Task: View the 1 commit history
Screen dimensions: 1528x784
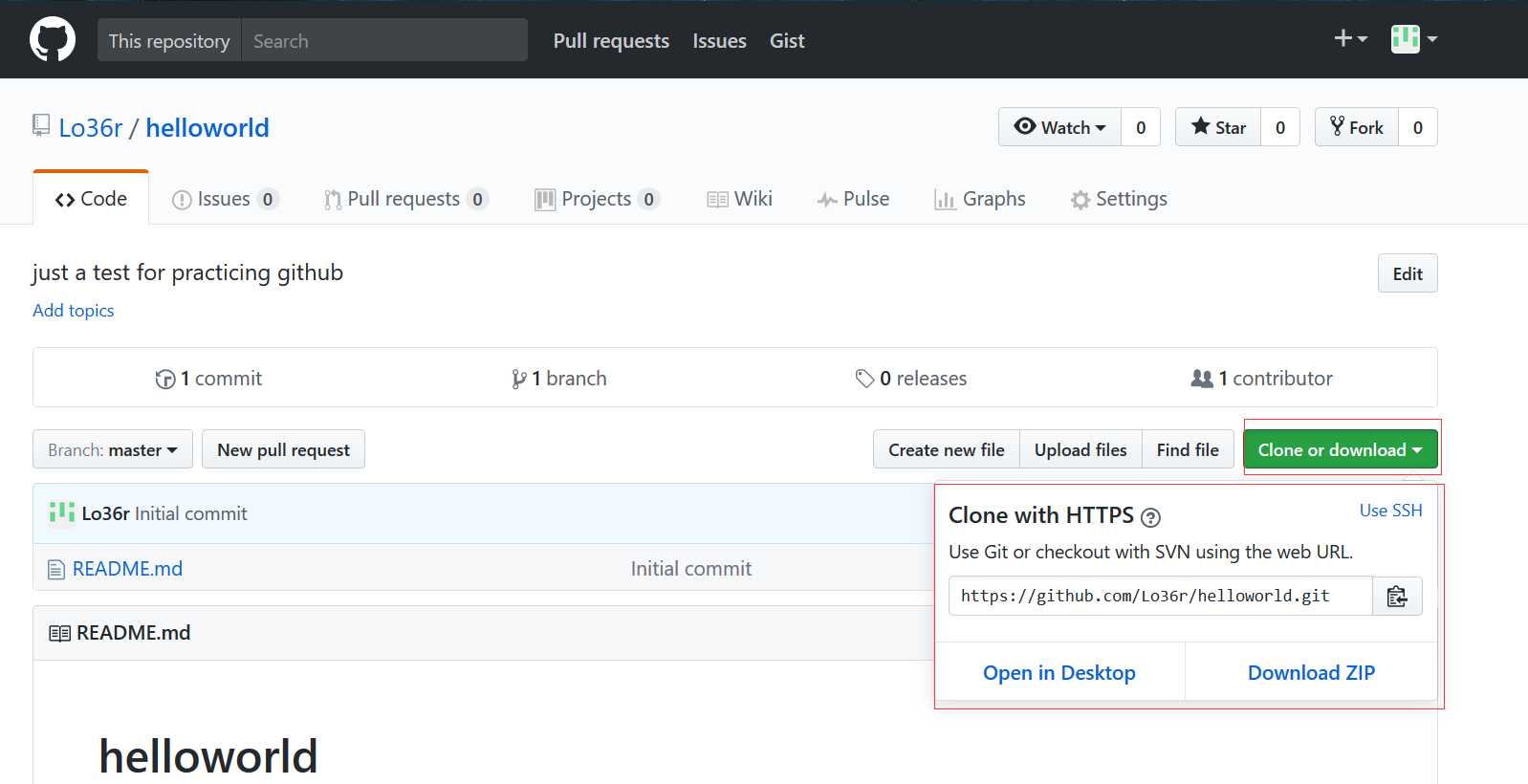Action: [x=208, y=379]
